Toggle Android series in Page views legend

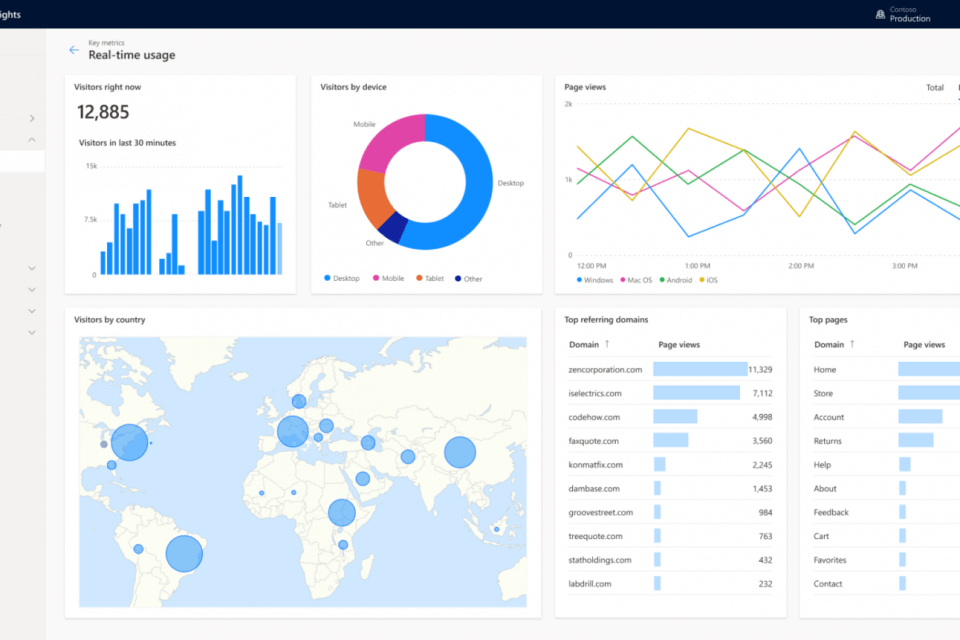point(677,280)
